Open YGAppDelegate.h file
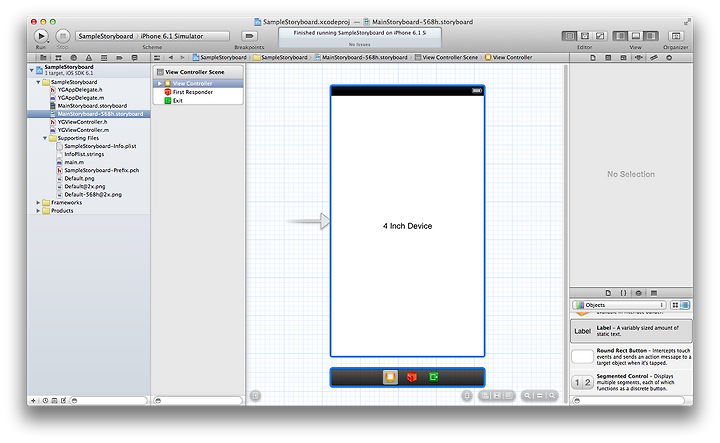 tap(80, 90)
